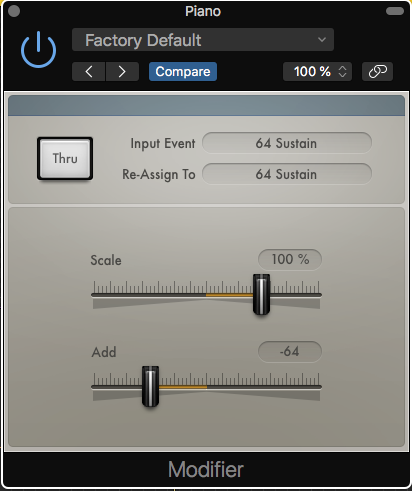Click the pill button at title bar right
Viewport: 412px width, 491px height.
point(395,11)
